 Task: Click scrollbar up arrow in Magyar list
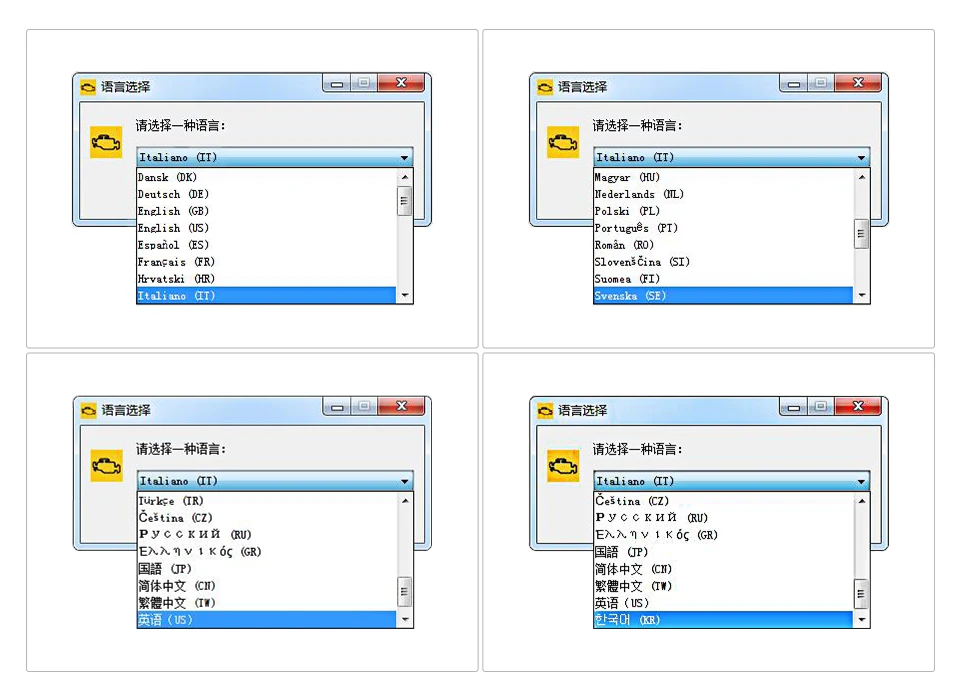pyautogui.click(x=861, y=177)
